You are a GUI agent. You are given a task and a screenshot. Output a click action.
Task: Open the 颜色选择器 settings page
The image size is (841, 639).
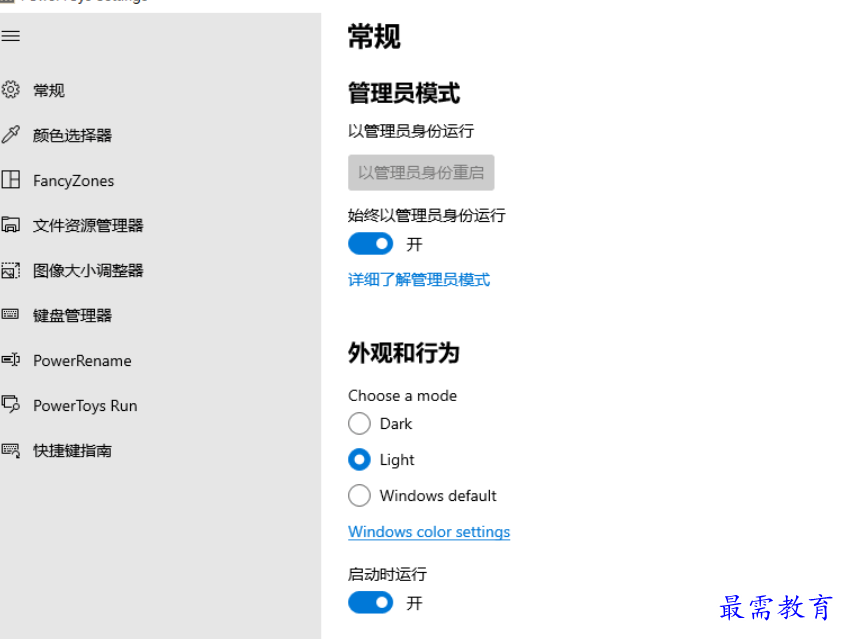click(72, 135)
